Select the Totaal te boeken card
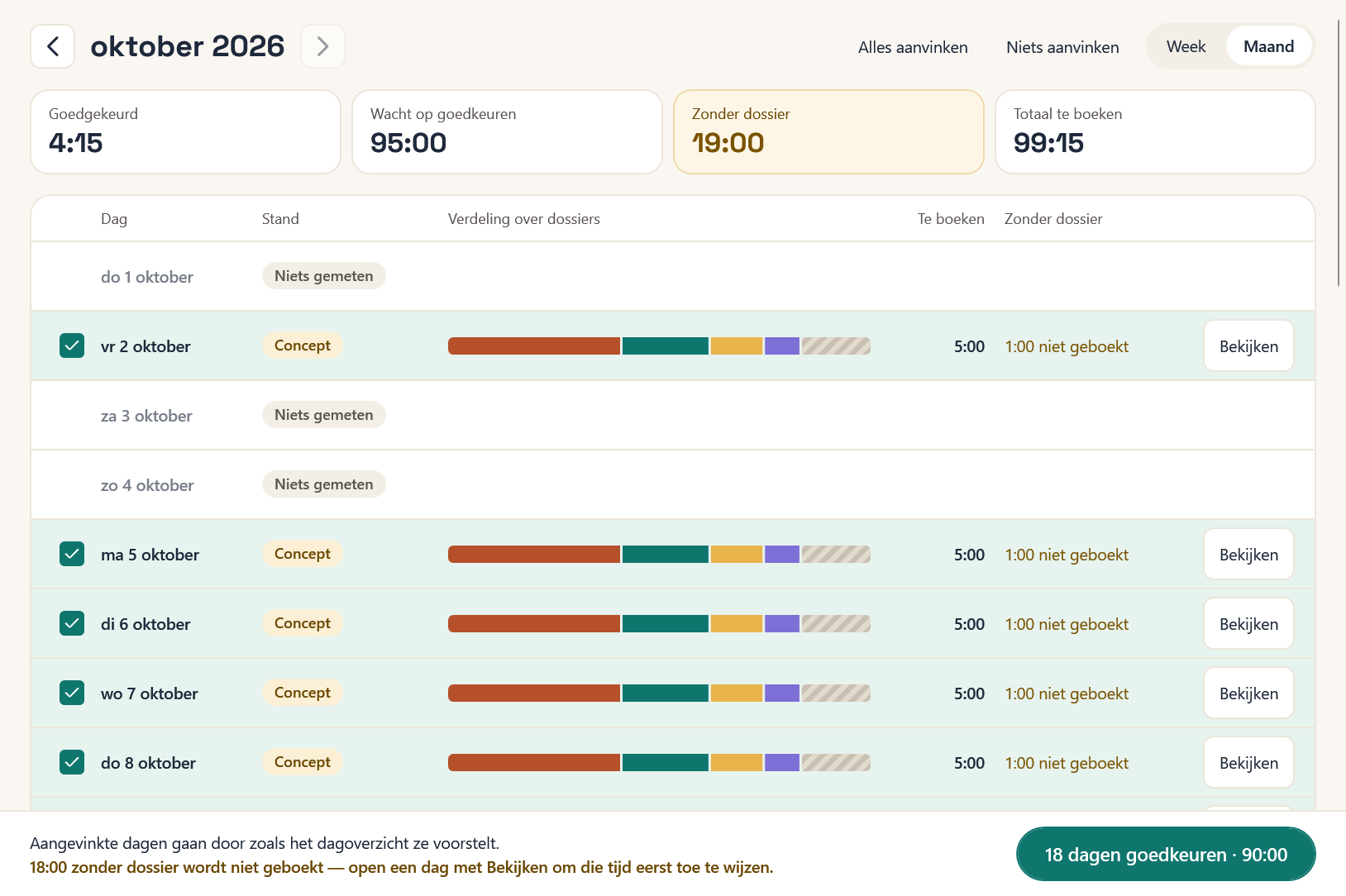The height and width of the screenshot is (896, 1346). 1155,132
